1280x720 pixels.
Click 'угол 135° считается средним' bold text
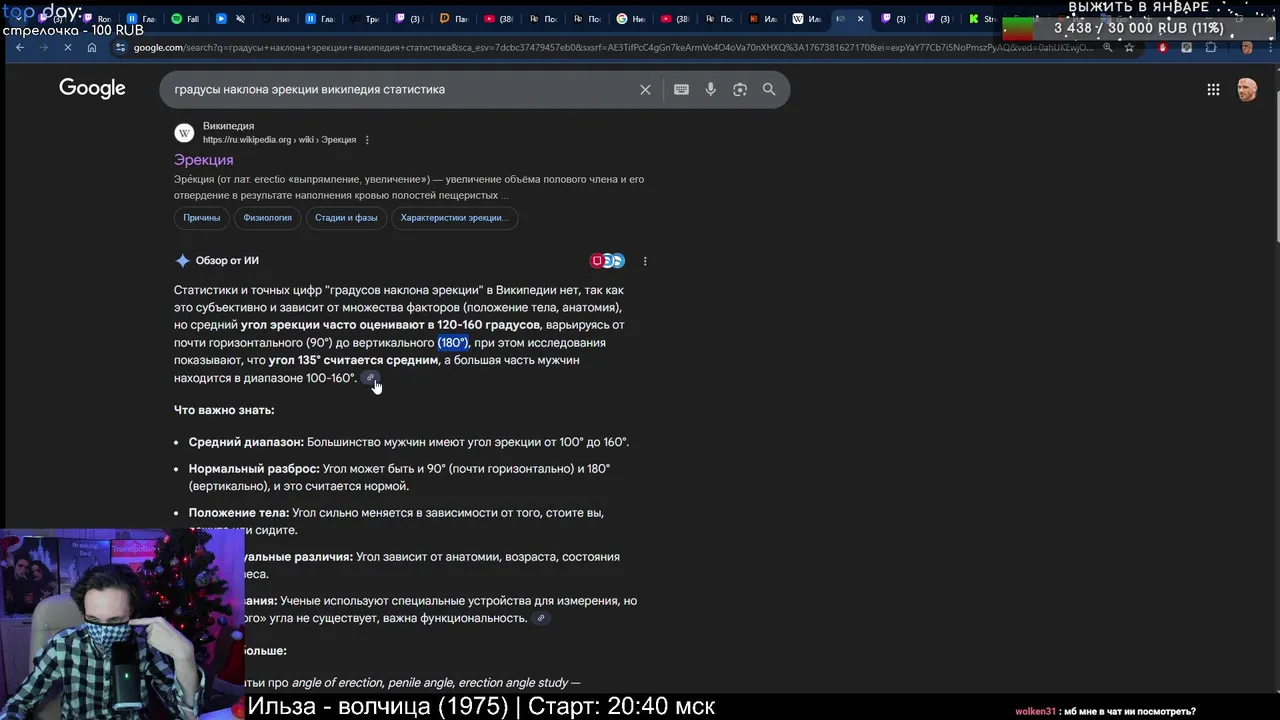coord(353,361)
